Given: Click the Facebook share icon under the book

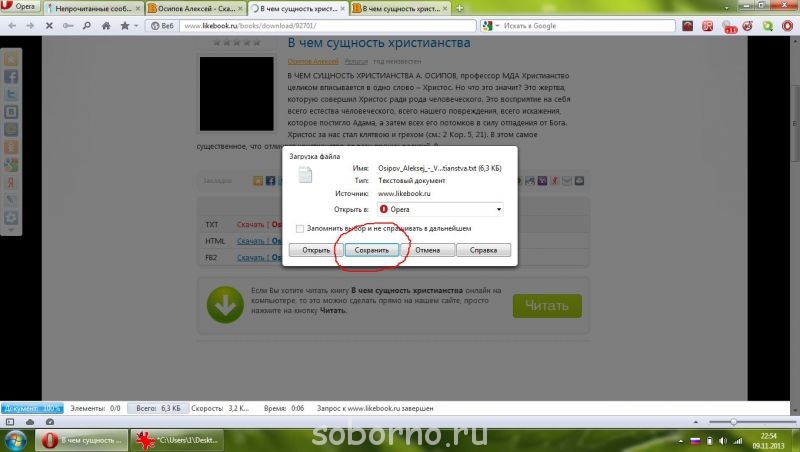Looking at the screenshot, I should [270, 181].
